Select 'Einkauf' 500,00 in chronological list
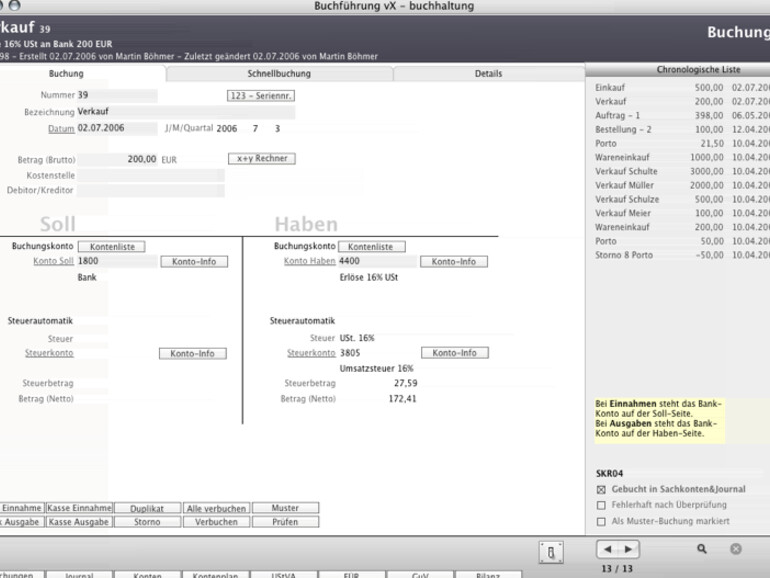 (682, 87)
